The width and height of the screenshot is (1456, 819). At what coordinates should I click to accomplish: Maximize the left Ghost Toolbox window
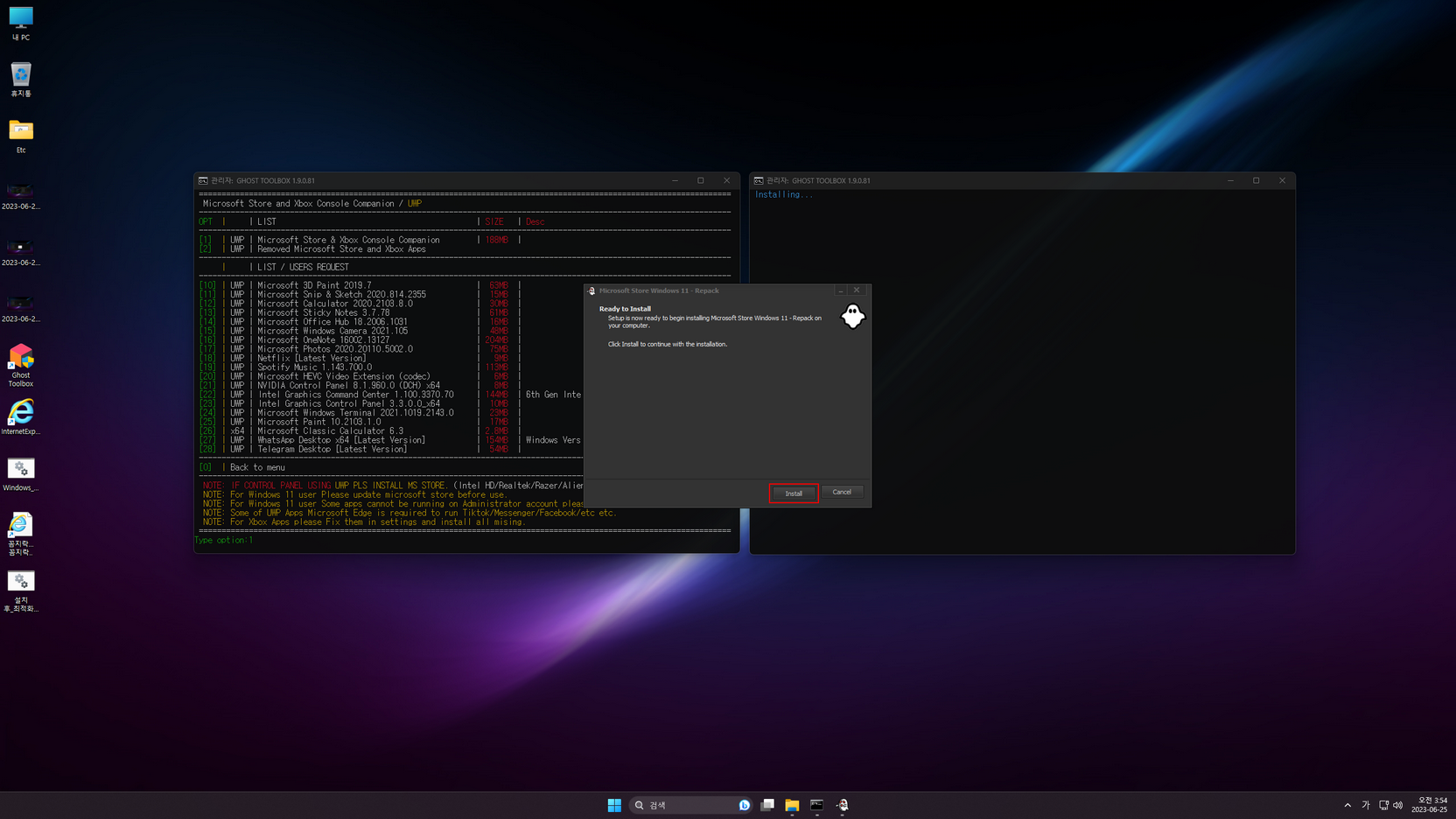(x=701, y=180)
